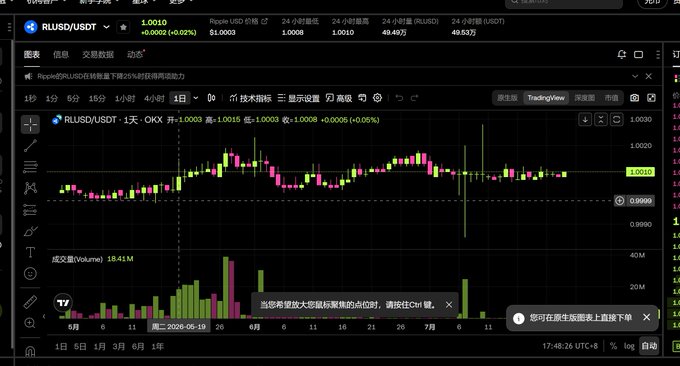This screenshot has width=680, height=366.
Task: Click the TradingView logo on chart
Action: tap(63, 303)
